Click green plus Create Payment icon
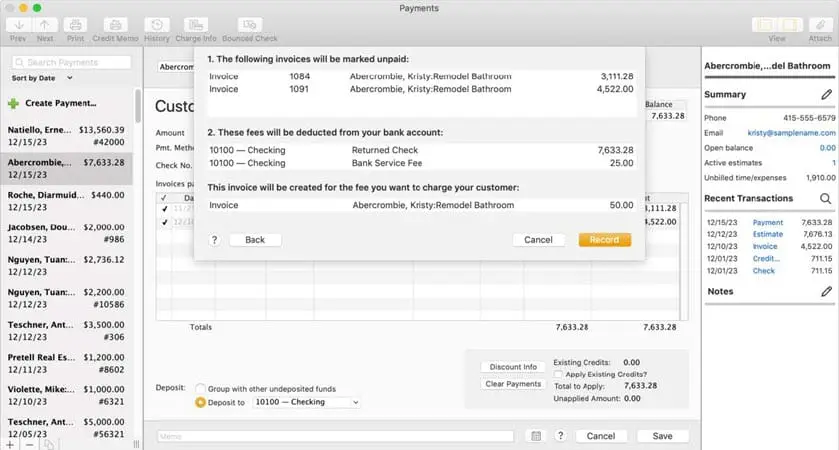This screenshot has width=839, height=450. pos(13,103)
